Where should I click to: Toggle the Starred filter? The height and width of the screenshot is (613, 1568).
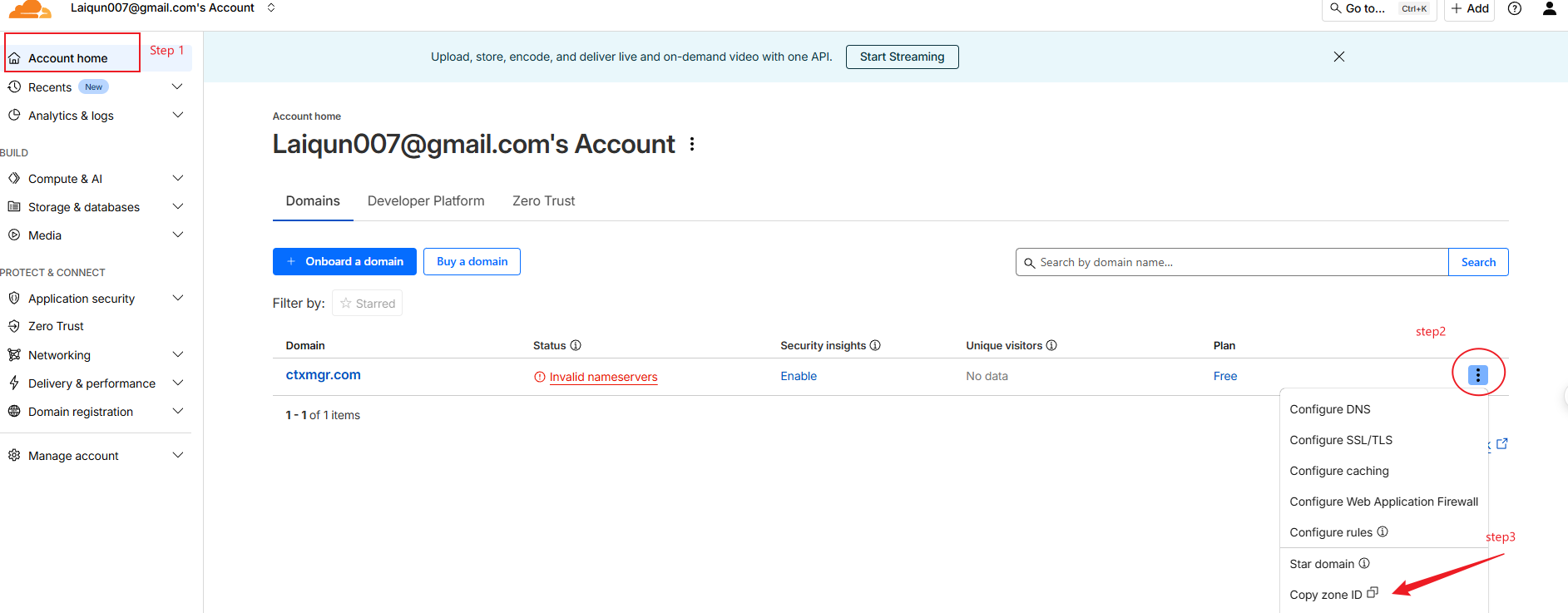pos(367,303)
